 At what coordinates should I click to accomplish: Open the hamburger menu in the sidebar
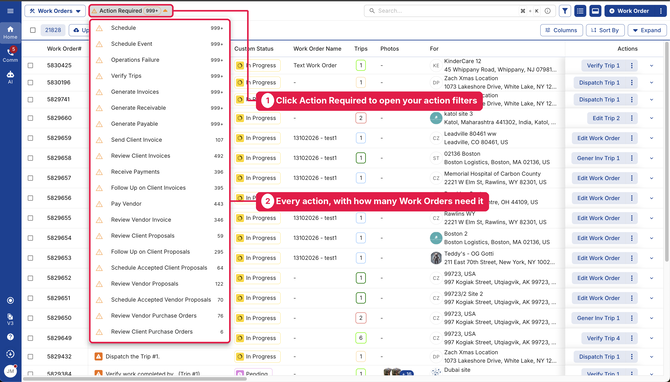(x=10, y=11)
